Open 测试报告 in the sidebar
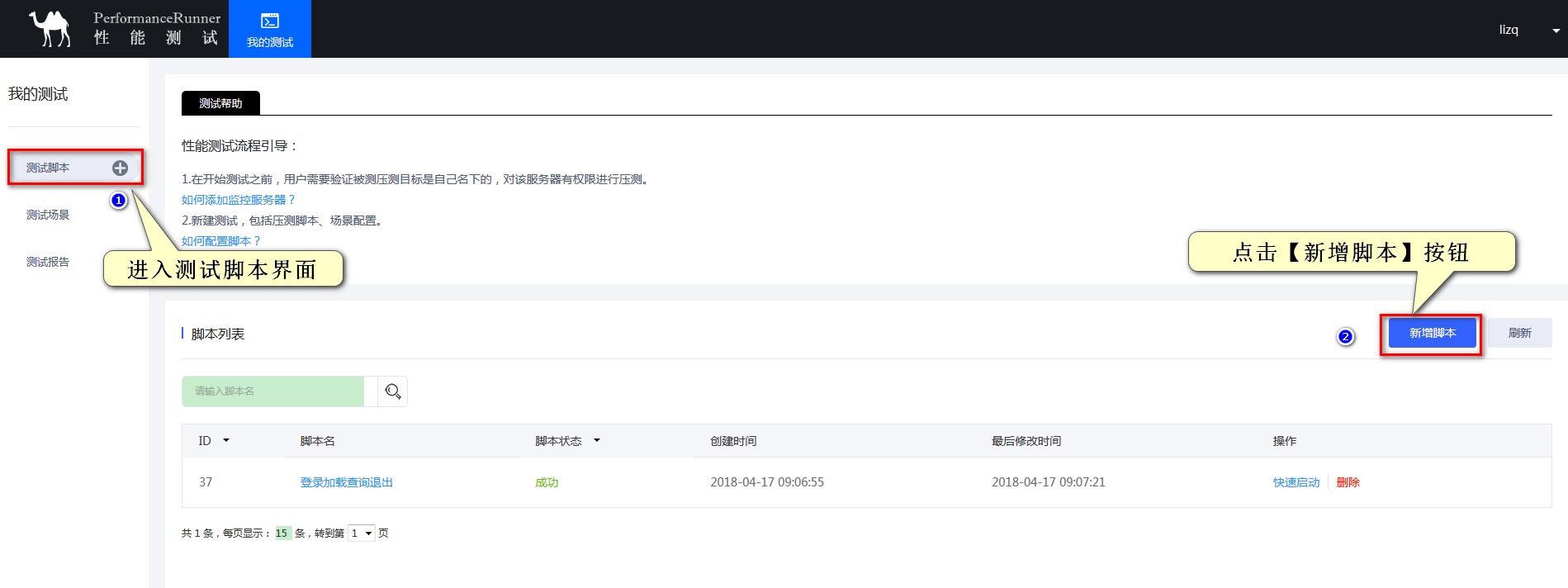The image size is (1568, 588). tap(48, 262)
